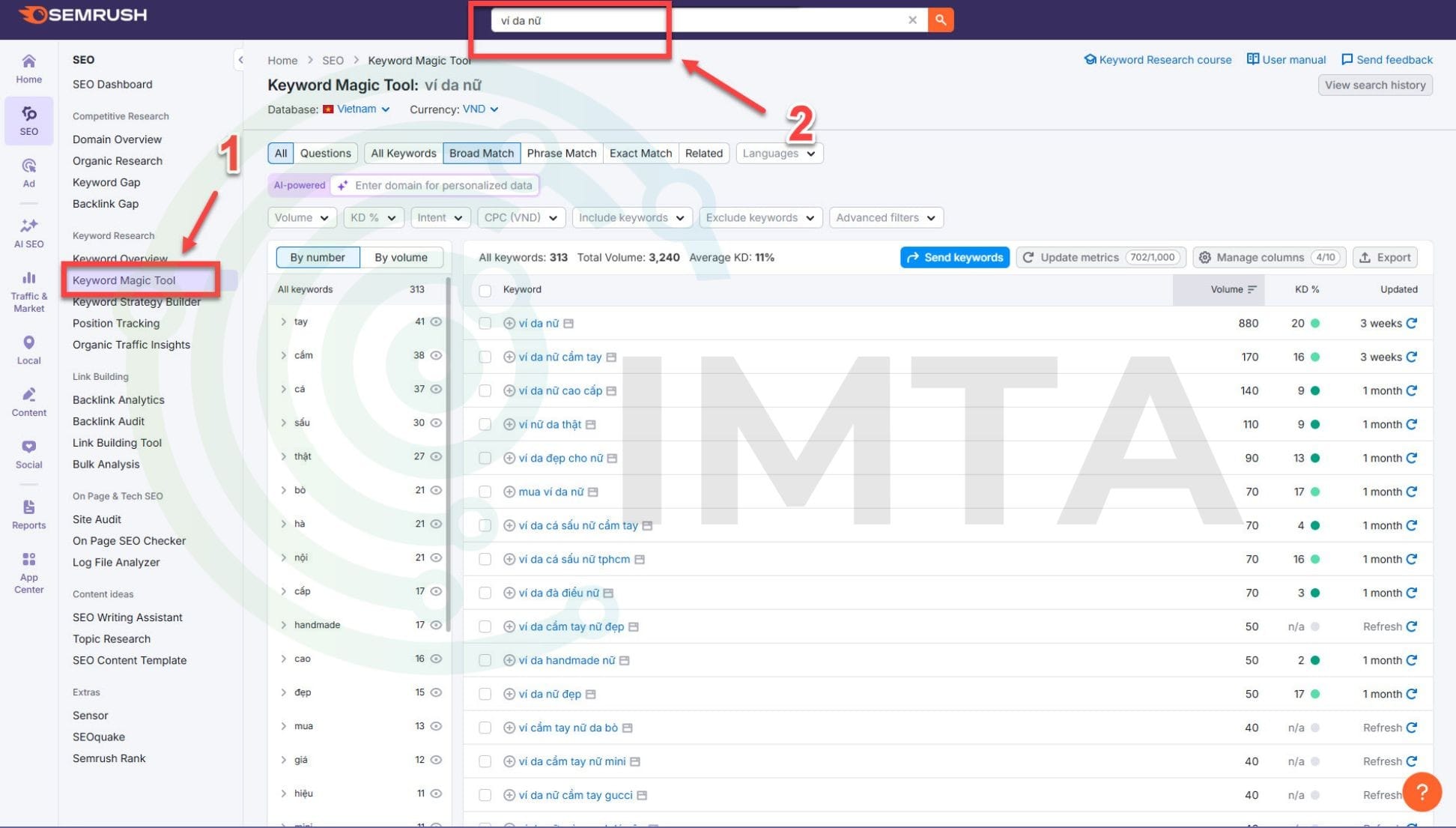The image size is (1456, 828).
Task: Open Manage columns via the gear icon
Action: coord(1204,257)
